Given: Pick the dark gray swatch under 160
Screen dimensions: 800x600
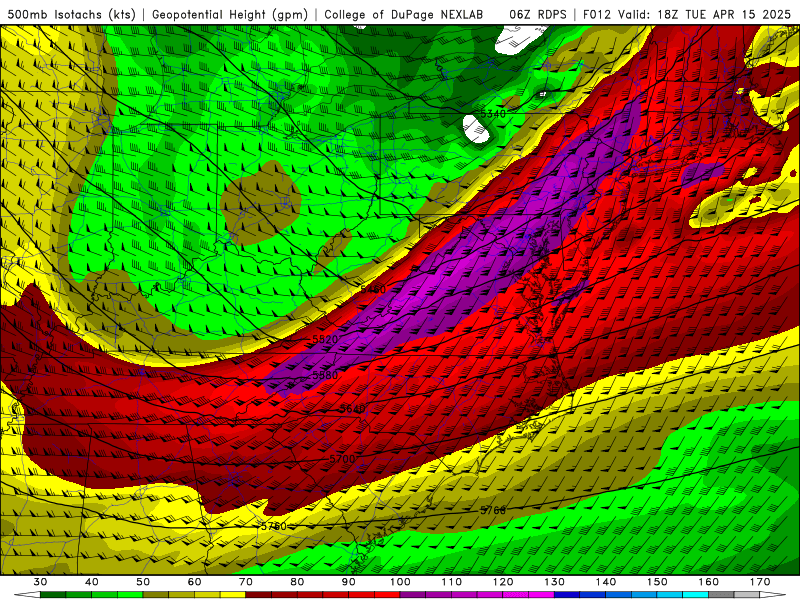Looking at the screenshot, I should 721,595.
